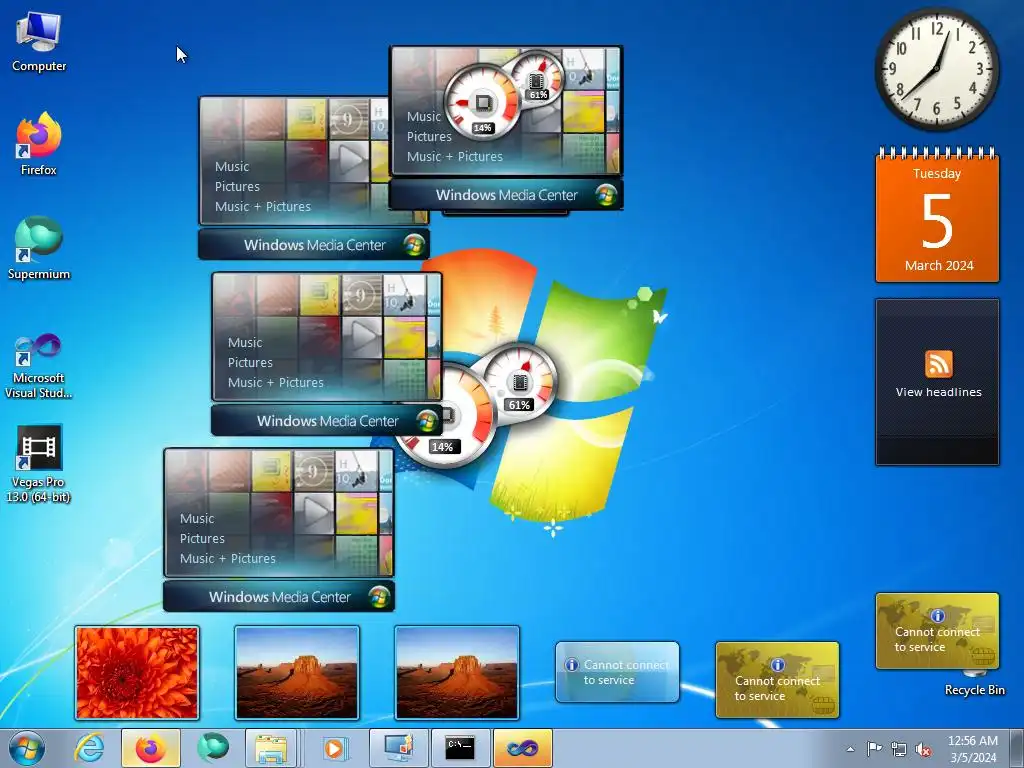Open Windows Explorer from the taskbar

point(271,748)
